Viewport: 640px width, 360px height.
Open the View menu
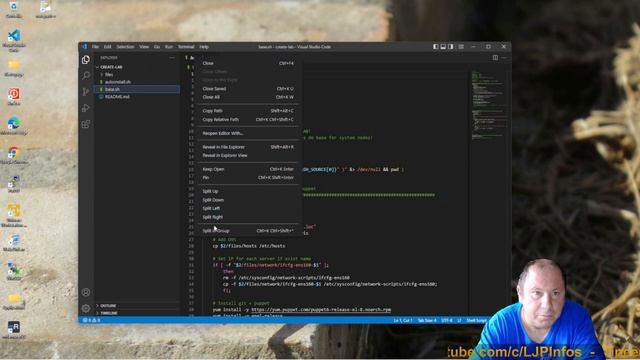144,47
